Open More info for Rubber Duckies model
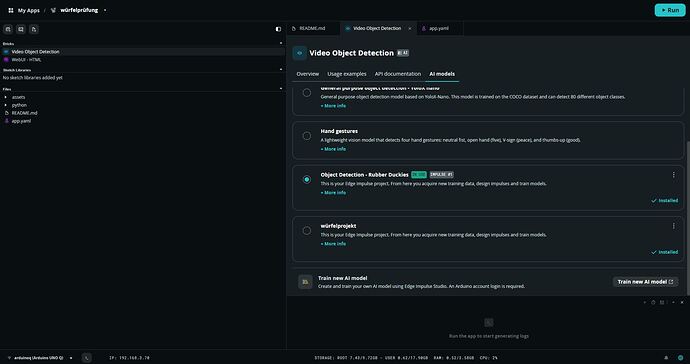Viewport: 690px width, 364px height. coord(333,192)
